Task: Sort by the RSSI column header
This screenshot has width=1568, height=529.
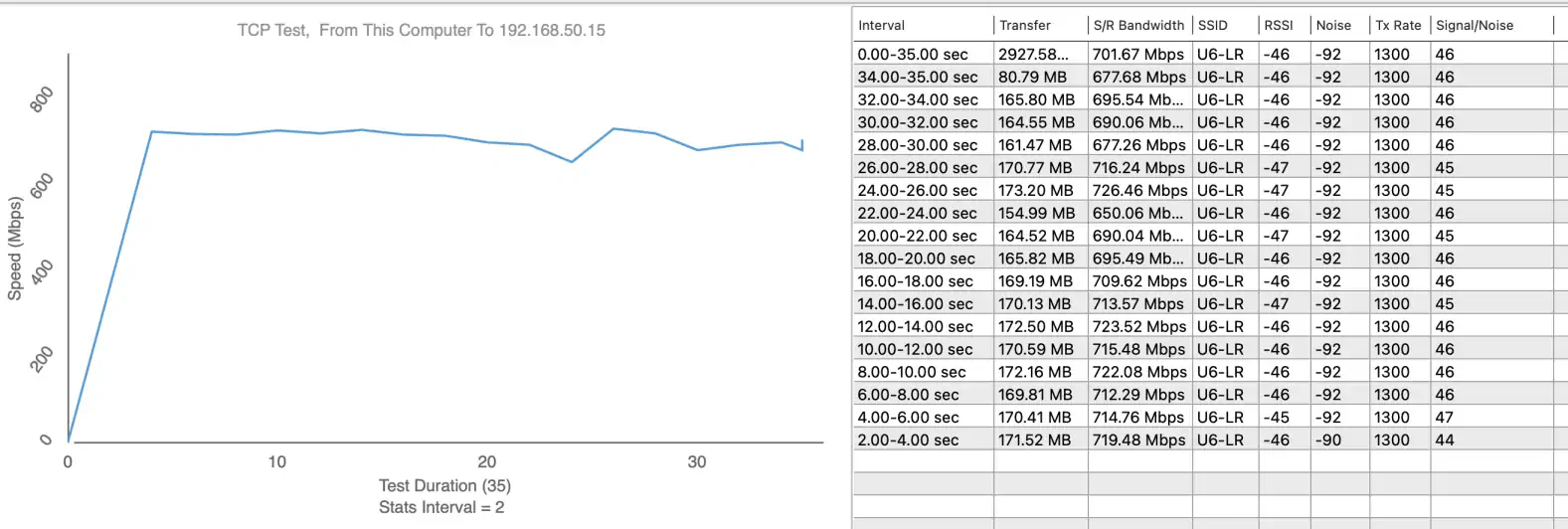Action: [1279, 26]
